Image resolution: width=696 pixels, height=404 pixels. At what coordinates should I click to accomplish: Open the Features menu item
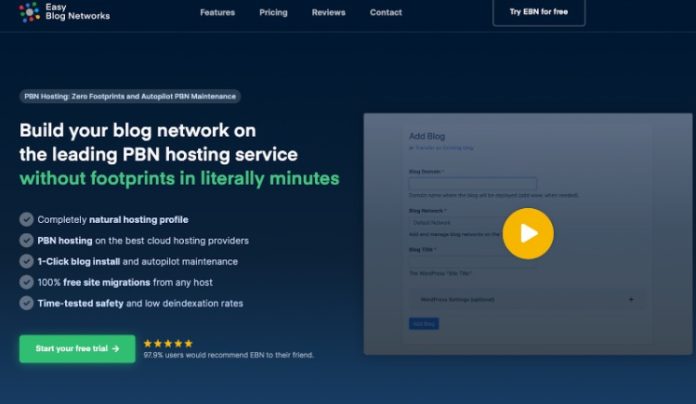tap(217, 13)
